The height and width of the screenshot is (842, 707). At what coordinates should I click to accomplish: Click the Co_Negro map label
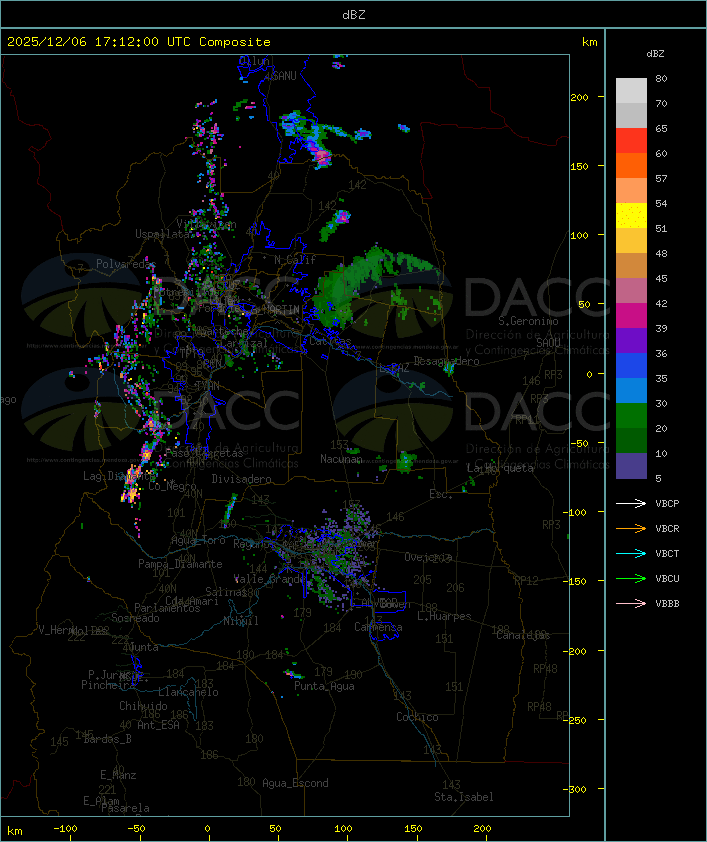(x=172, y=486)
